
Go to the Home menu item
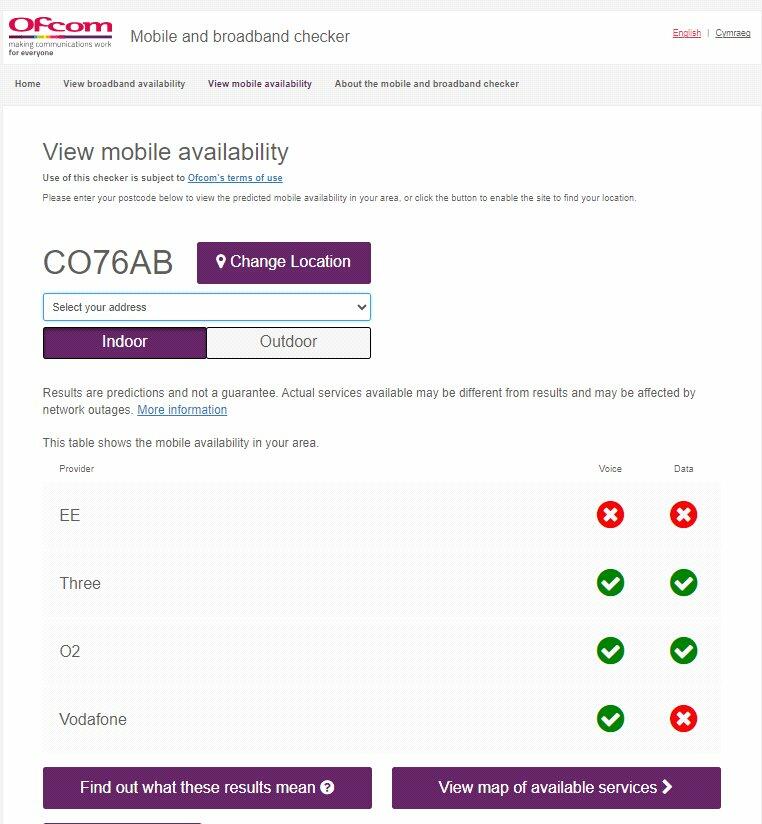[x=28, y=84]
